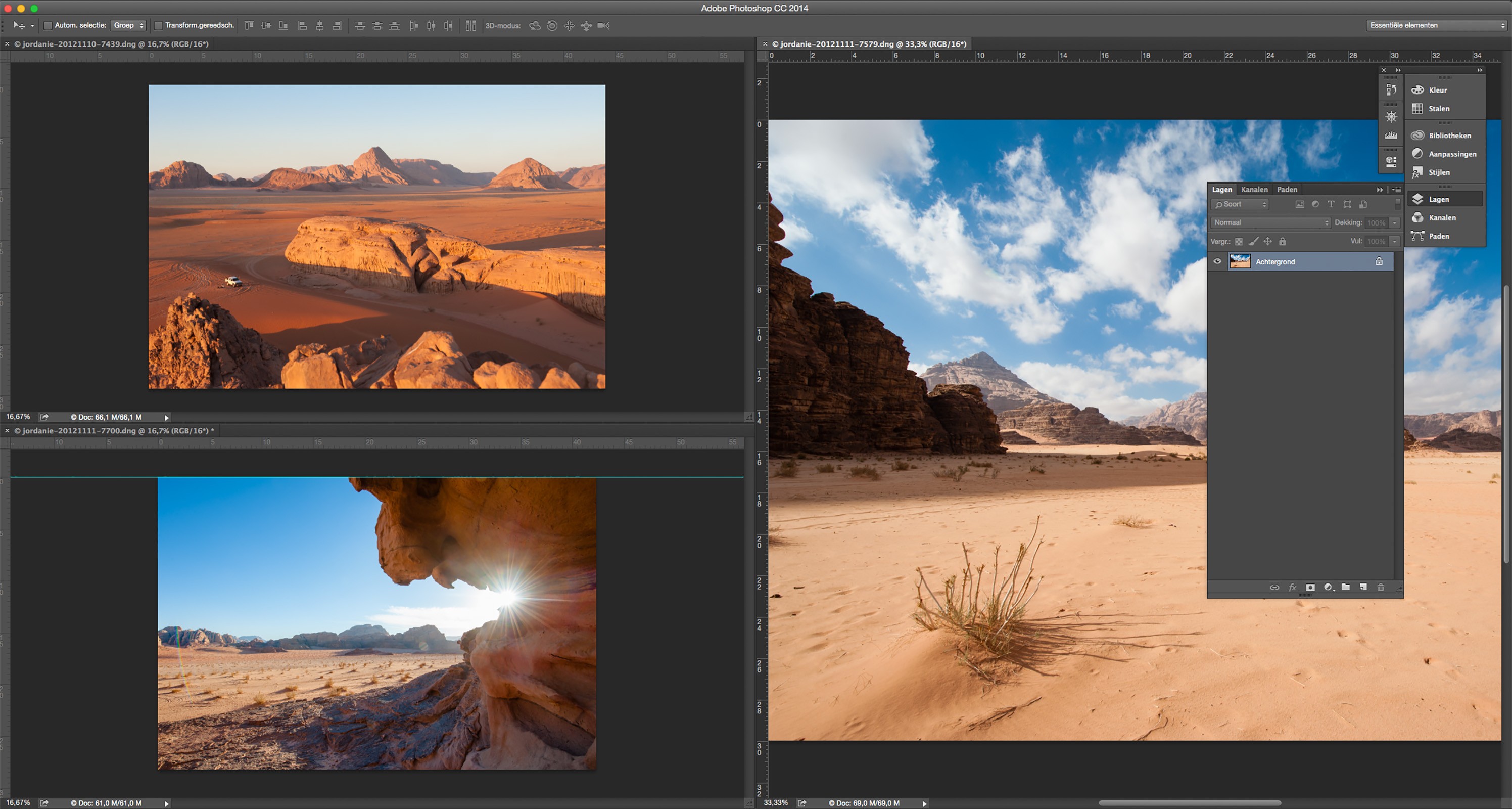Open the Stijlen panel icon

[1419, 172]
